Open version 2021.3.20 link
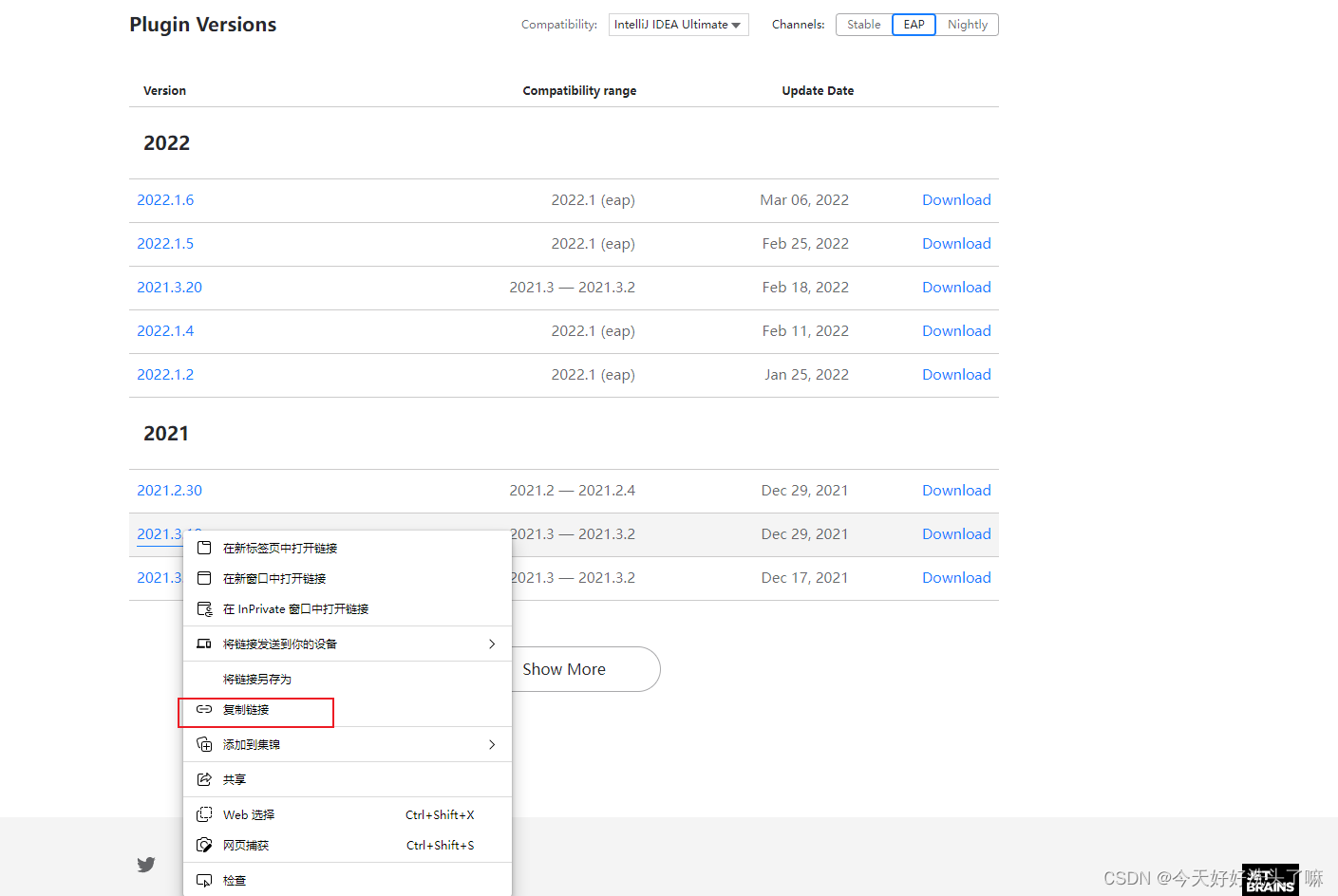Screen dimensions: 1338x896 169,287
